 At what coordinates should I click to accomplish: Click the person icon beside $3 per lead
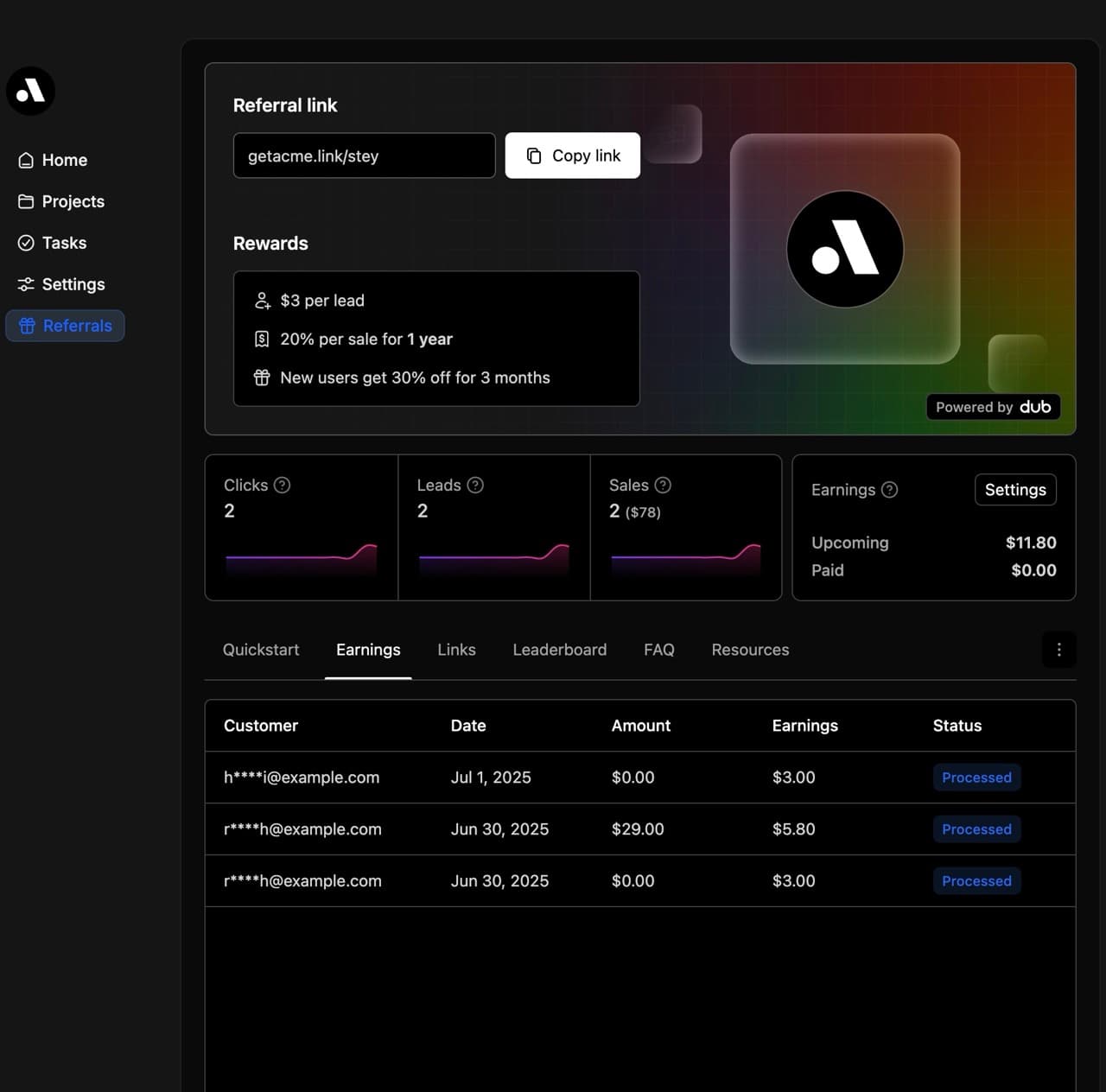[x=262, y=301]
